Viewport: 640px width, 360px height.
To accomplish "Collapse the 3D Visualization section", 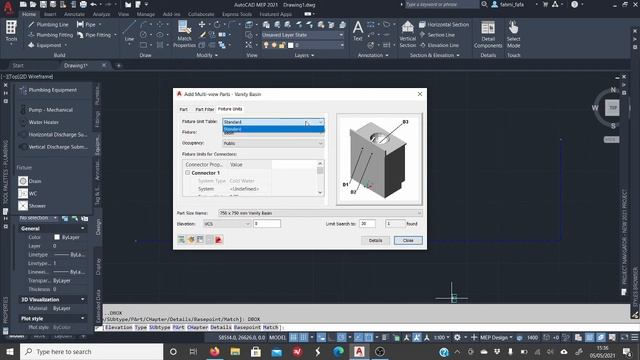I will [x=83, y=300].
